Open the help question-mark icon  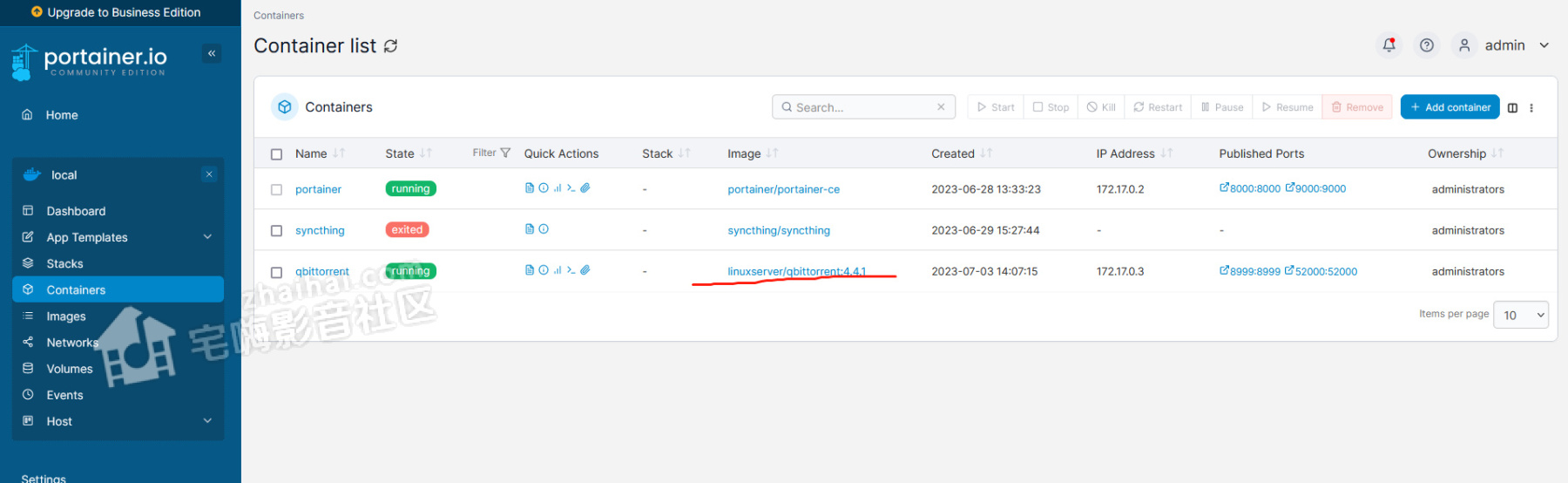coord(1427,45)
